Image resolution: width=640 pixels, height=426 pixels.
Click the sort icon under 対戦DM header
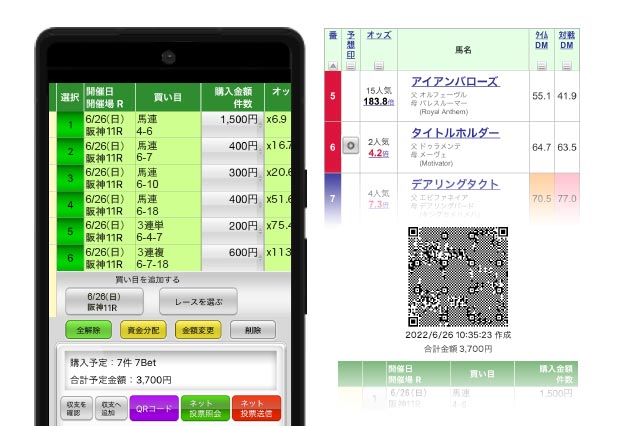click(566, 66)
